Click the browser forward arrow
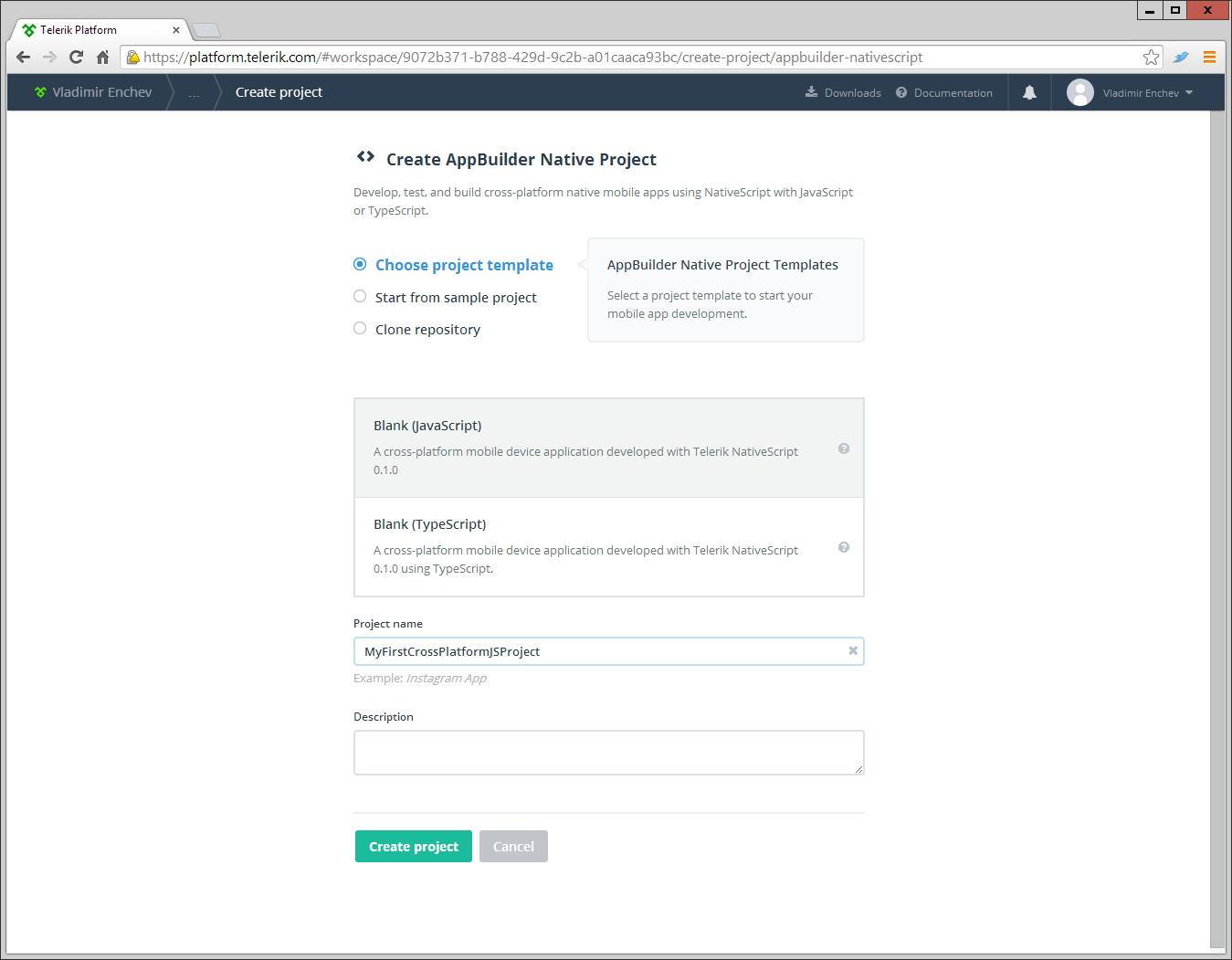The height and width of the screenshot is (960, 1232). coord(50,57)
